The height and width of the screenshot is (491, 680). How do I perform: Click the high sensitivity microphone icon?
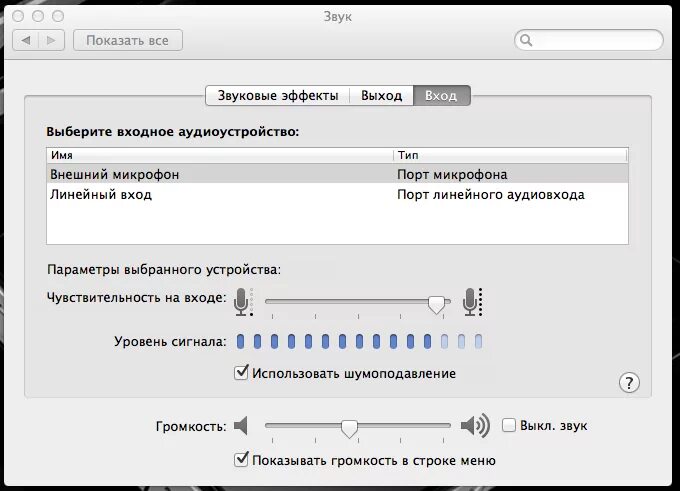pyautogui.click(x=472, y=301)
